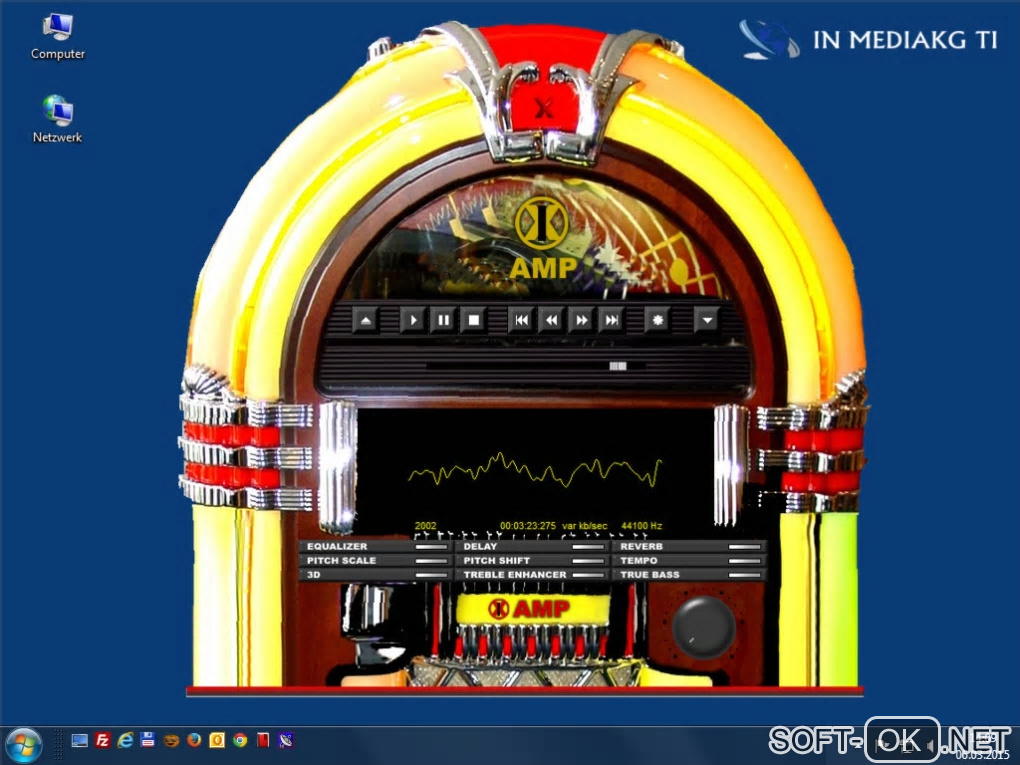This screenshot has height=765, width=1020.
Task: Click the yellow AMP logo plate
Action: [533, 610]
